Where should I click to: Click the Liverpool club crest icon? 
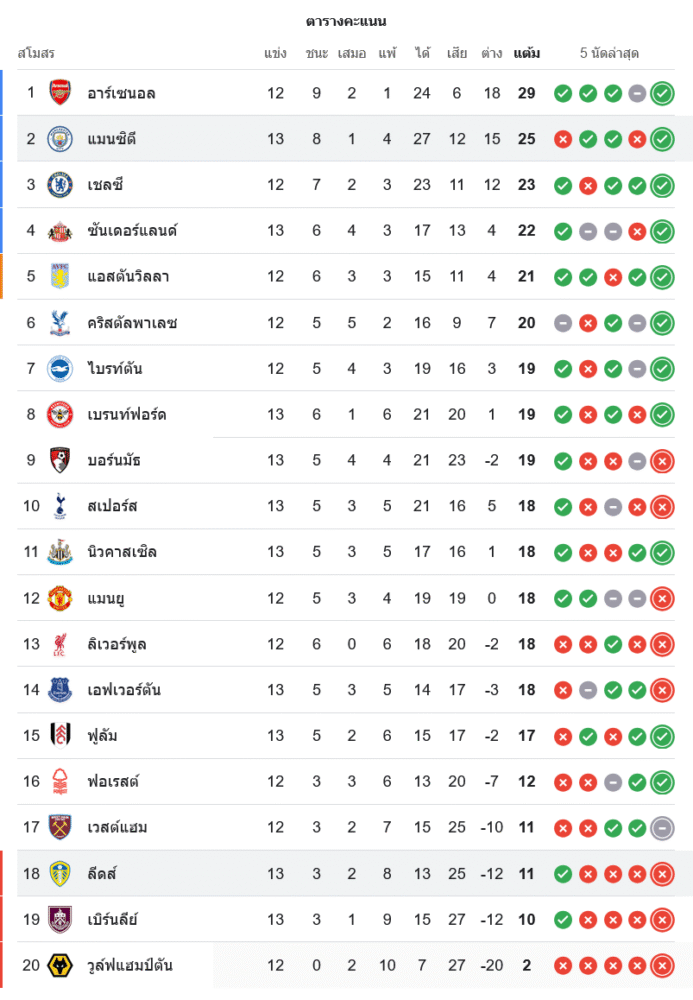(x=61, y=644)
